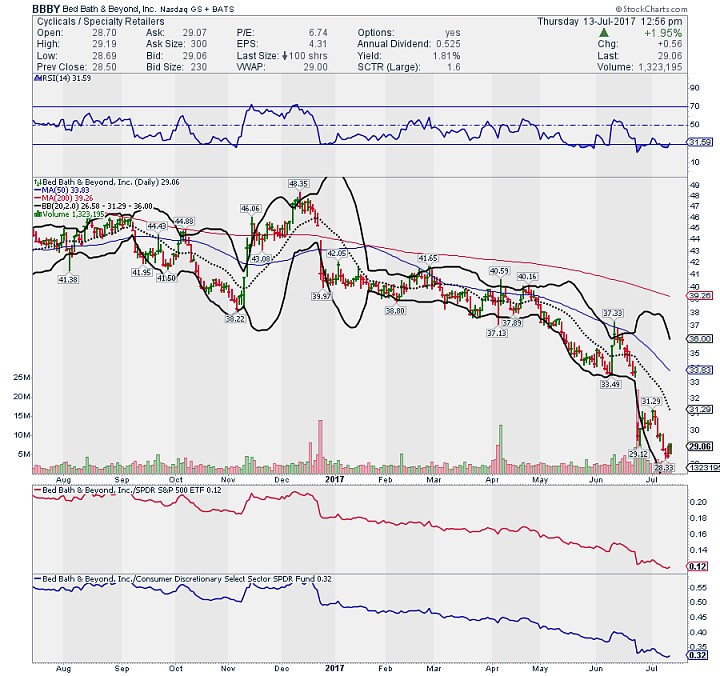Viewport: 720px width, 676px height.
Task: Click the 41.65 price label
Action: pyautogui.click(x=428, y=259)
